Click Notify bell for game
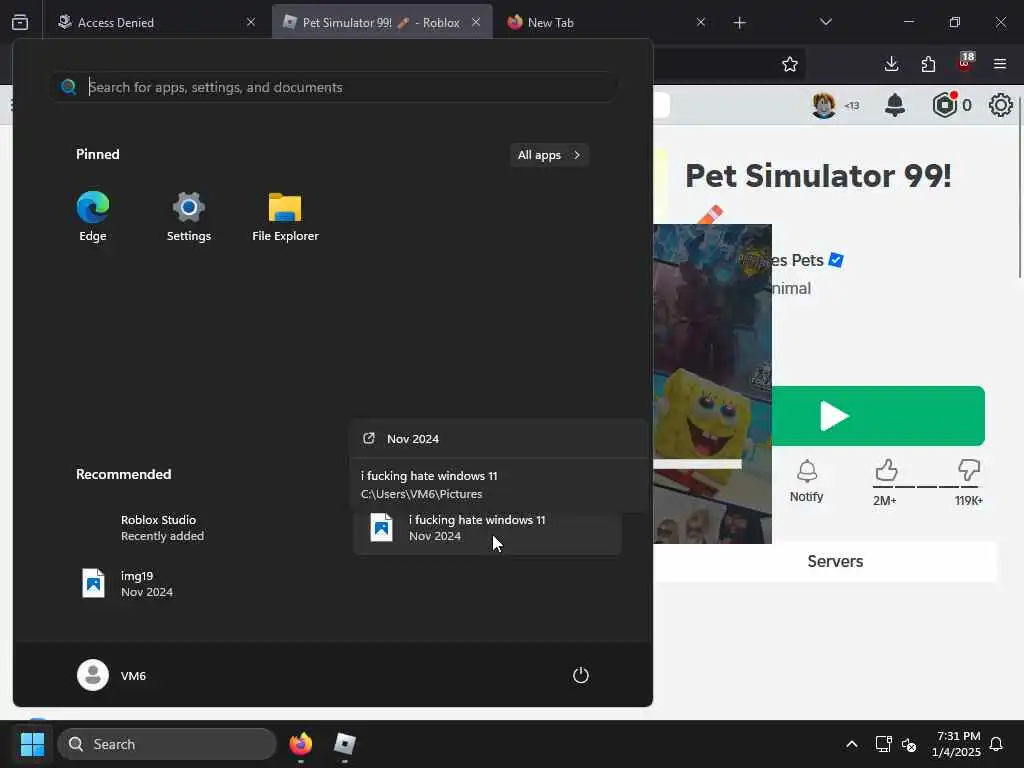 807,481
